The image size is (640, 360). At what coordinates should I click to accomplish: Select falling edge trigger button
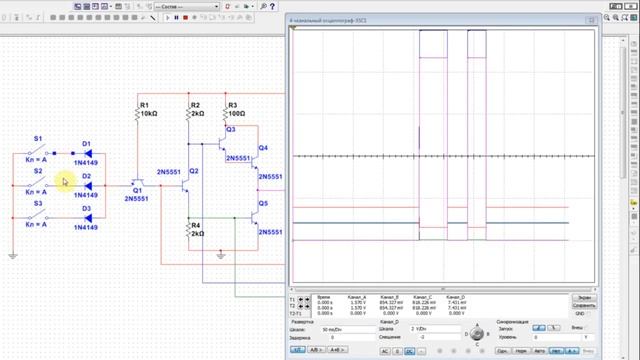(x=554, y=328)
